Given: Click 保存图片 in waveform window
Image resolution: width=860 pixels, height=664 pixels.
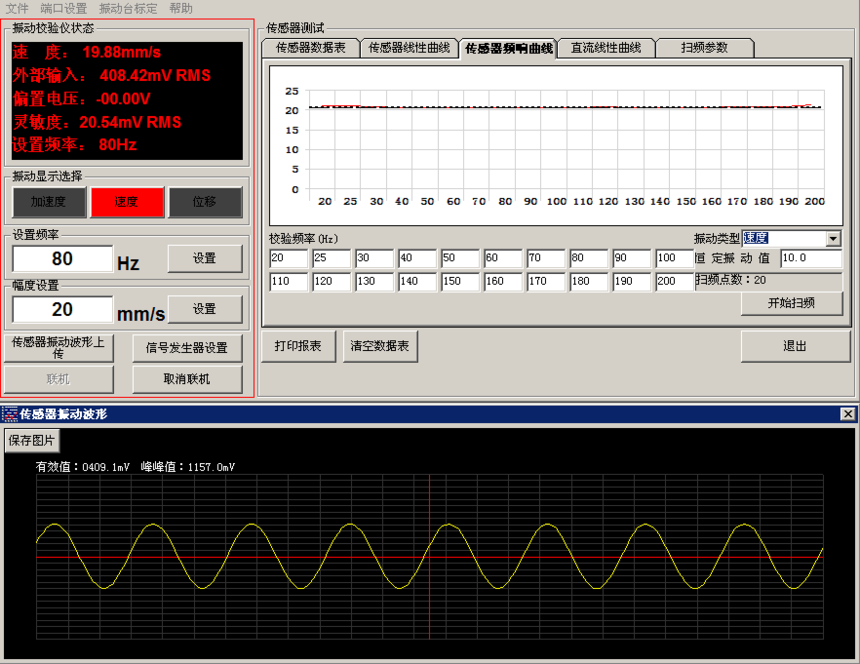Looking at the screenshot, I should click(32, 440).
